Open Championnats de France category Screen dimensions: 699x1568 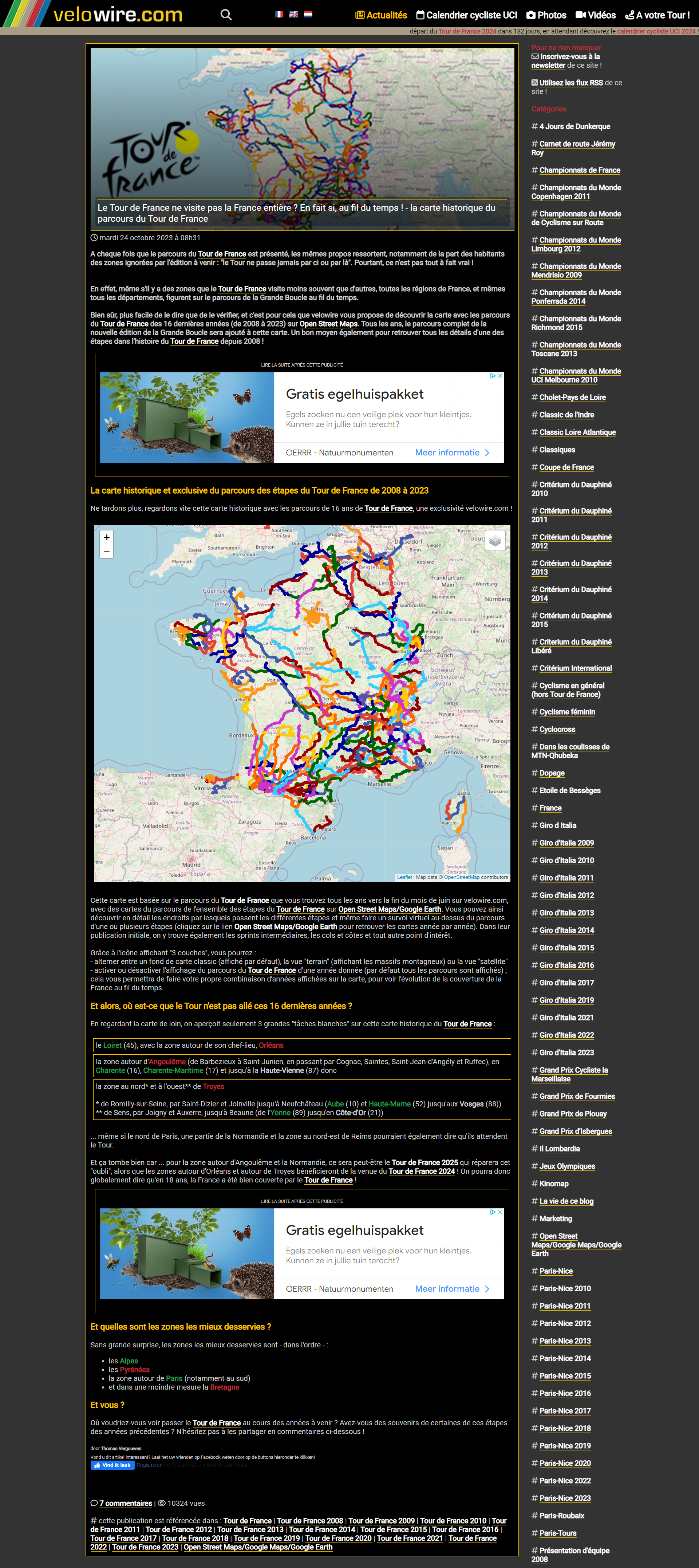click(x=580, y=170)
